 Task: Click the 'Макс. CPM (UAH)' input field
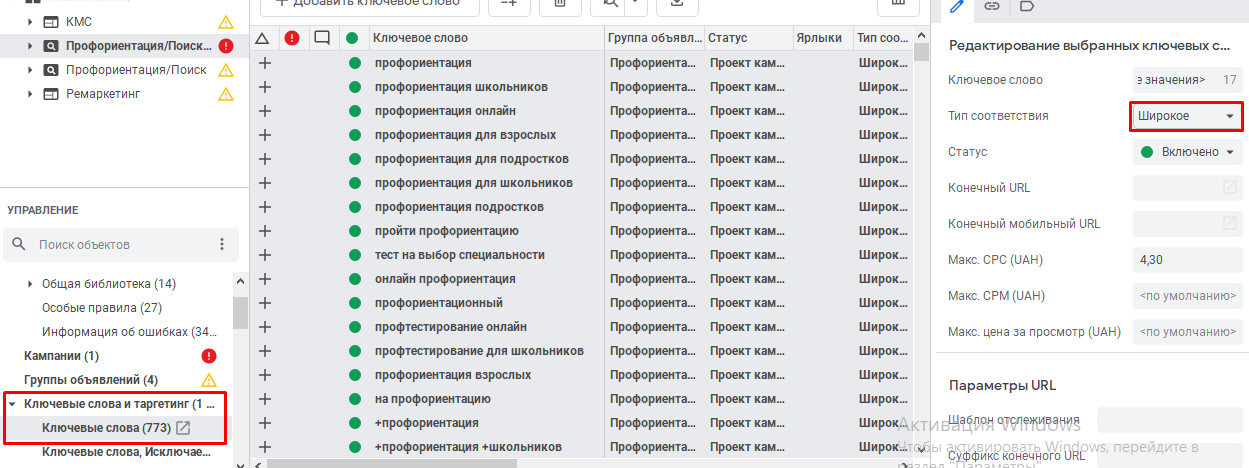(1188, 296)
